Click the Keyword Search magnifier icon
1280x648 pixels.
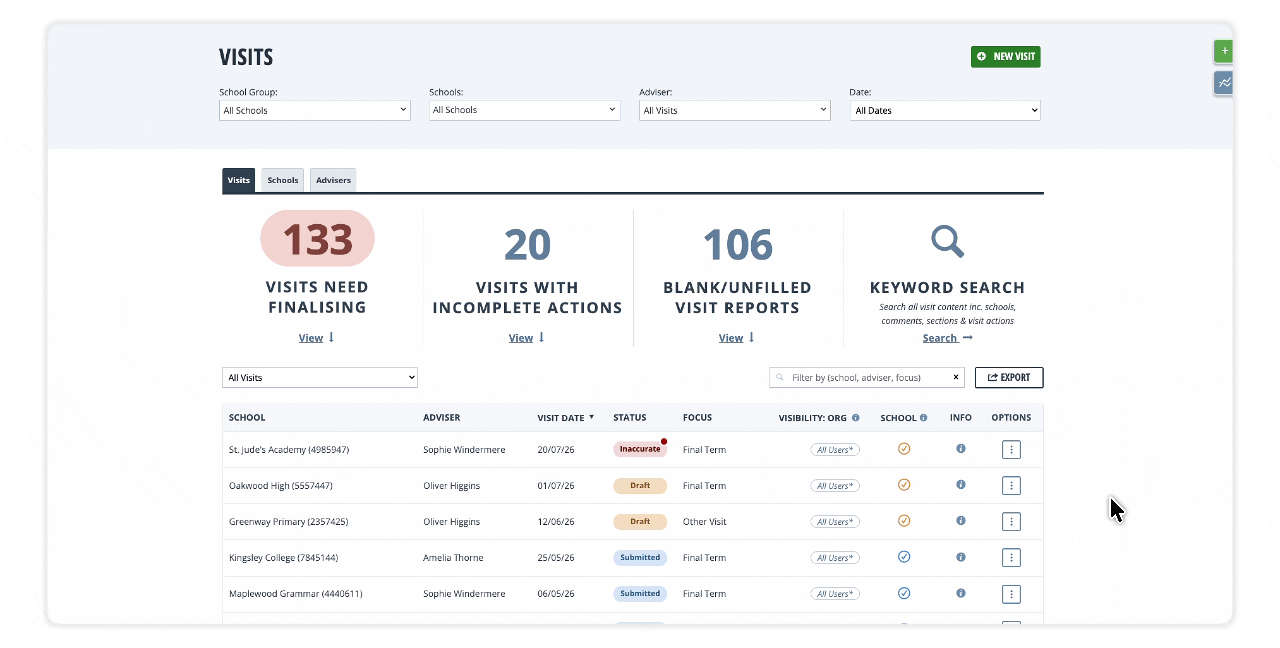[x=947, y=241]
